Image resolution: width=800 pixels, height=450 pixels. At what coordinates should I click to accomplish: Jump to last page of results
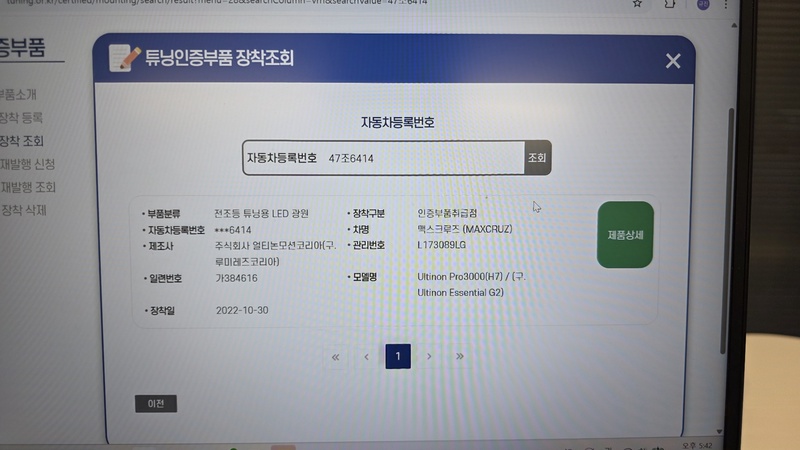click(460, 357)
